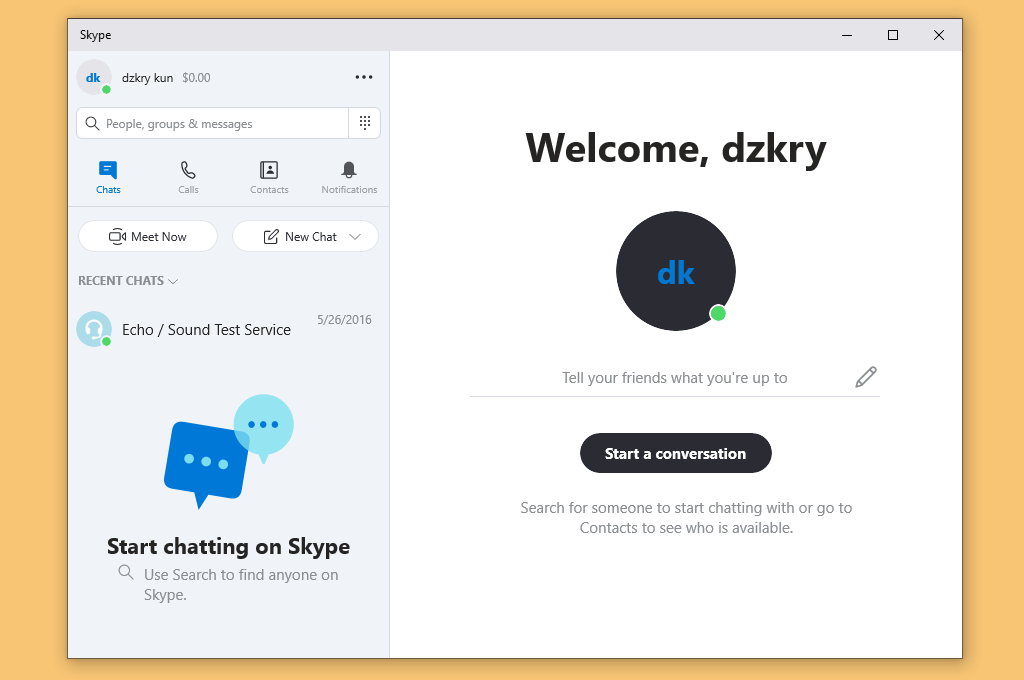The image size is (1024, 680).
Task: Switch to the Calls tab
Action: click(x=188, y=178)
